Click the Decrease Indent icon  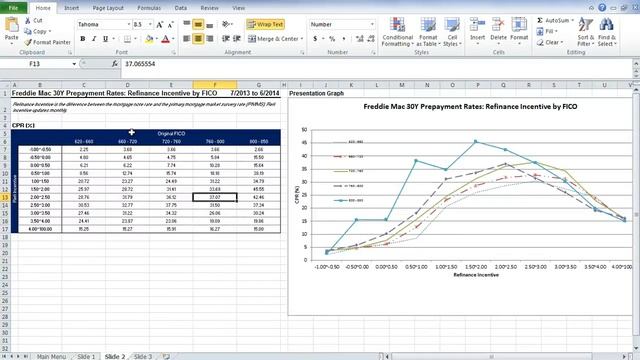point(226,39)
